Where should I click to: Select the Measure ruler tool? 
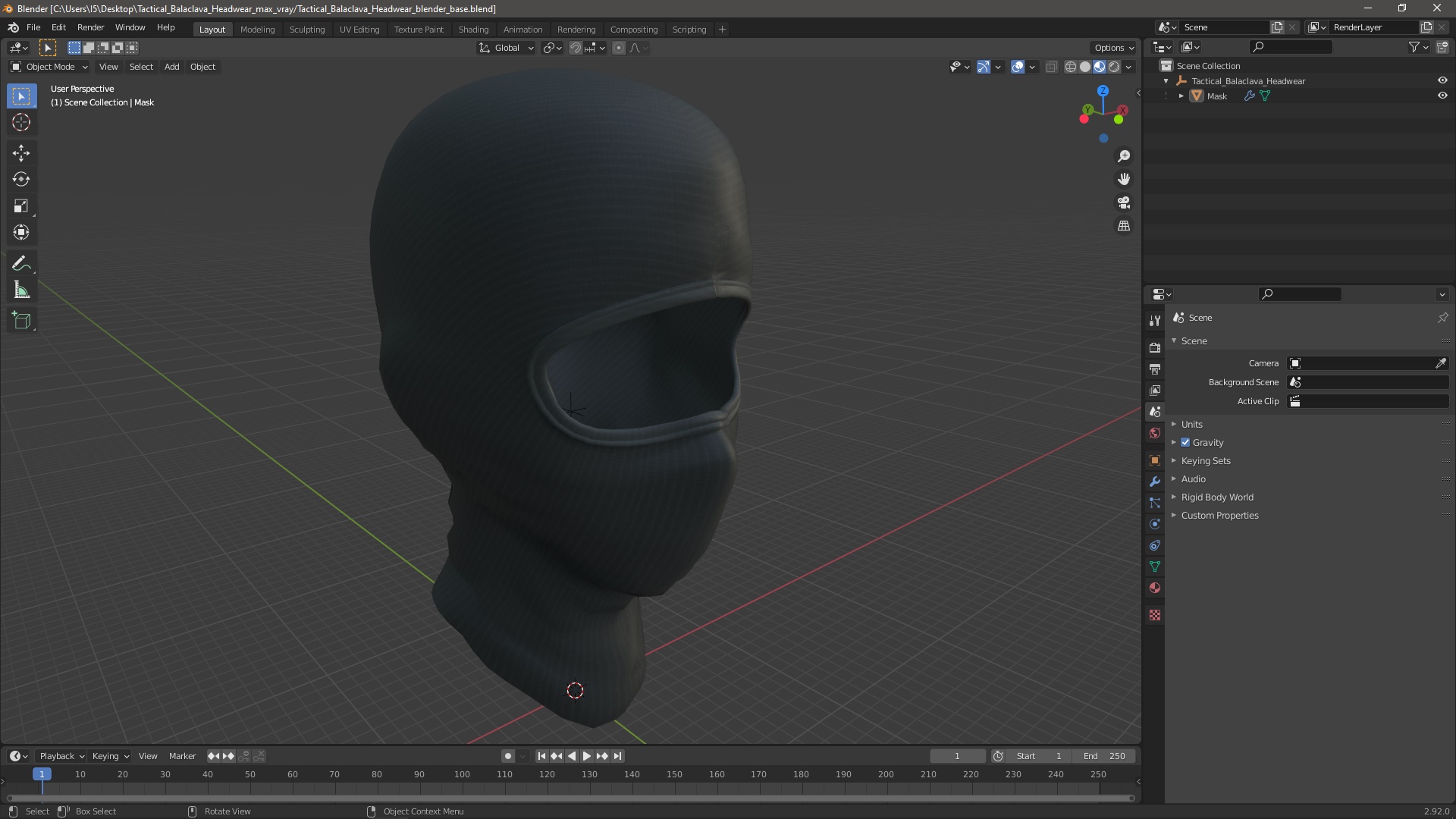[21, 290]
